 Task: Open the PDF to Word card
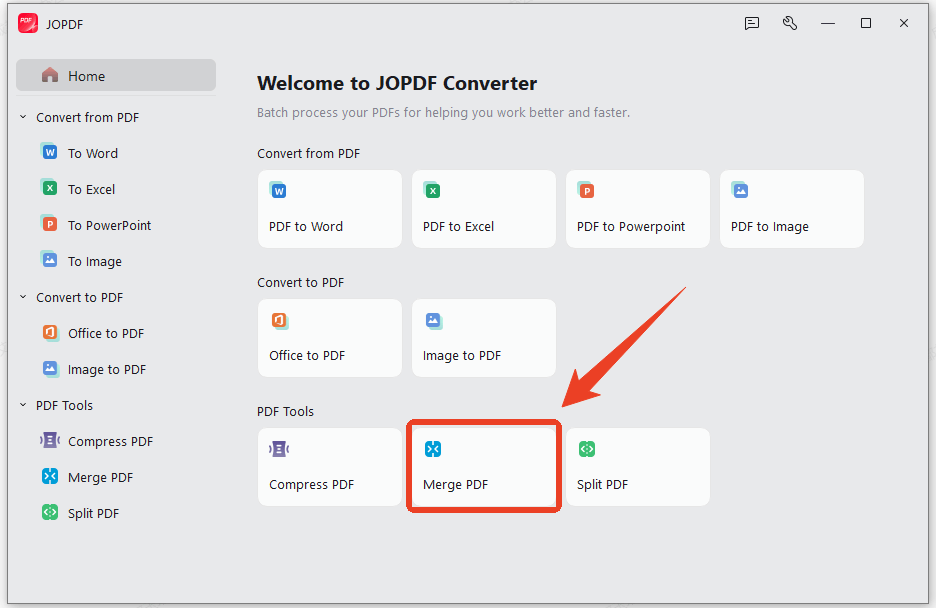[330, 209]
